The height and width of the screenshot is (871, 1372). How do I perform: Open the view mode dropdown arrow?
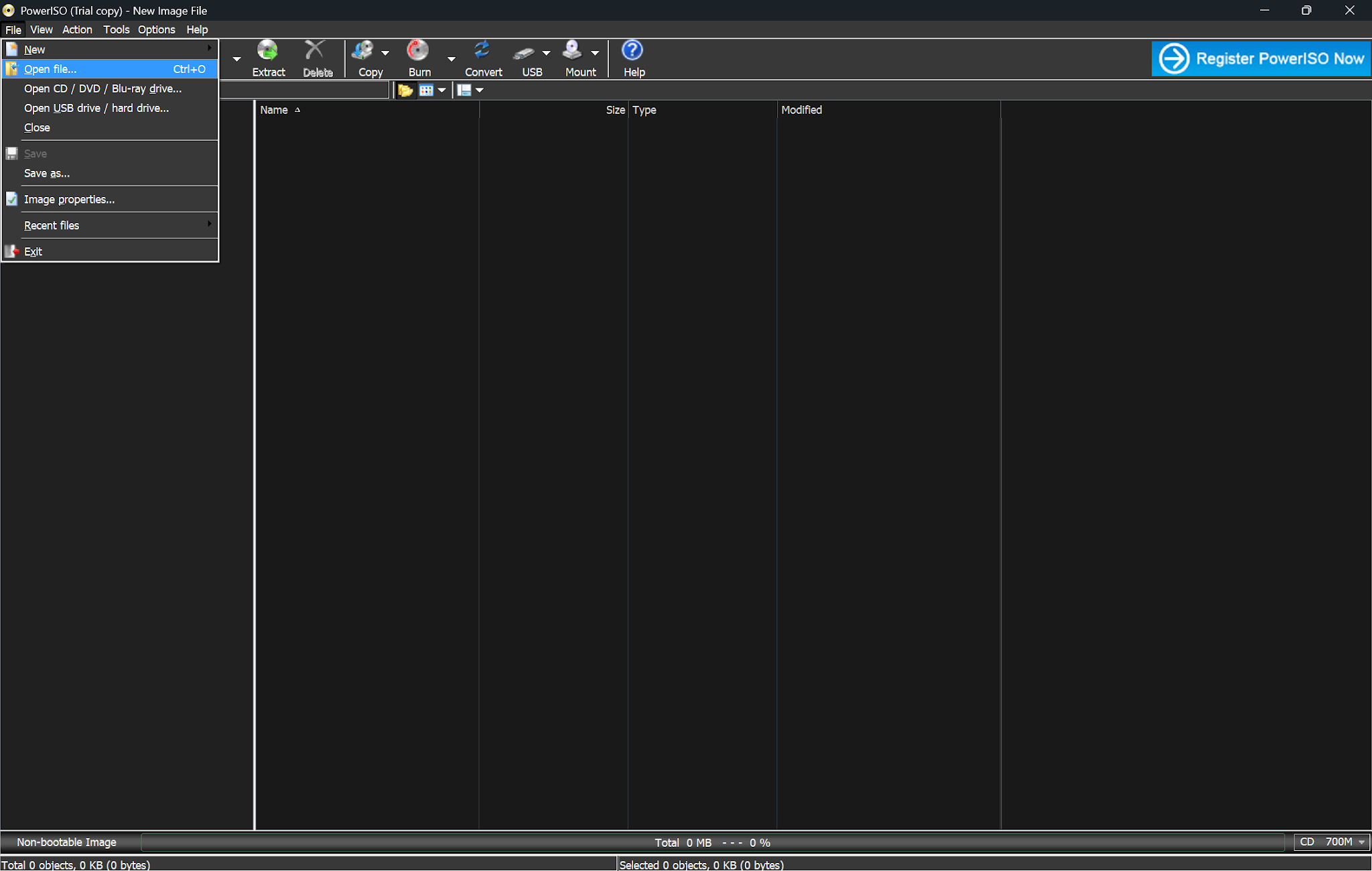(442, 90)
